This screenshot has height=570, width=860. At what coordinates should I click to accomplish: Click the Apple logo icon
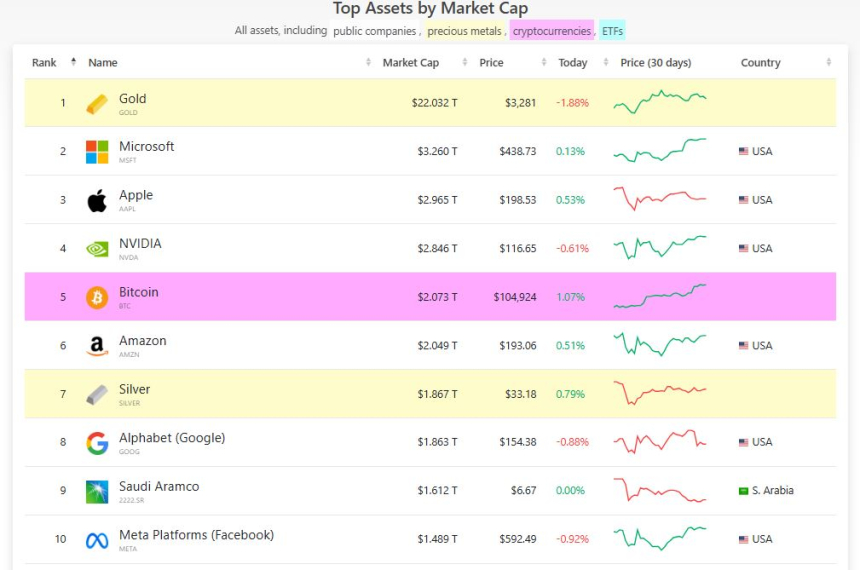[97, 201]
